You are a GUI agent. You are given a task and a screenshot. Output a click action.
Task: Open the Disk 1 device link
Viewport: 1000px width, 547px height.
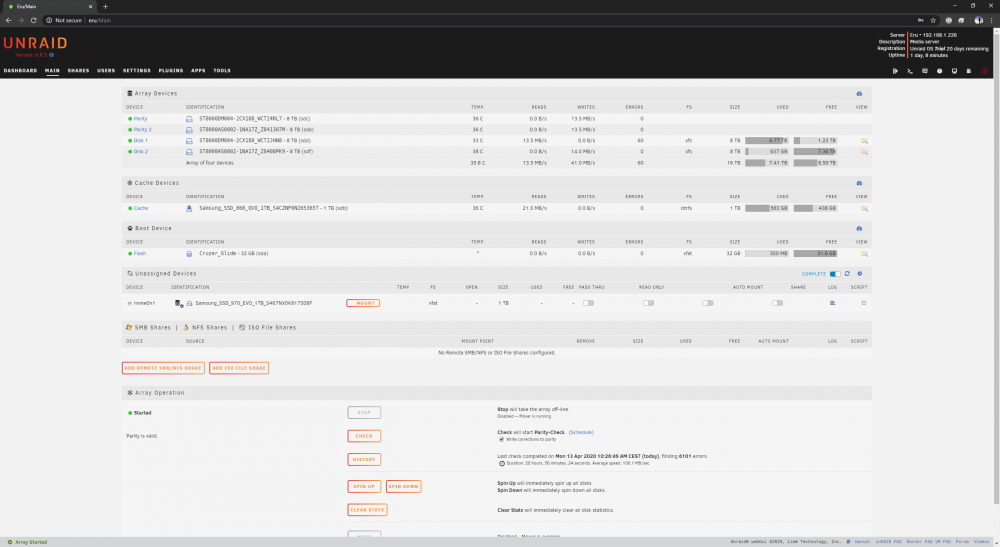(140, 141)
